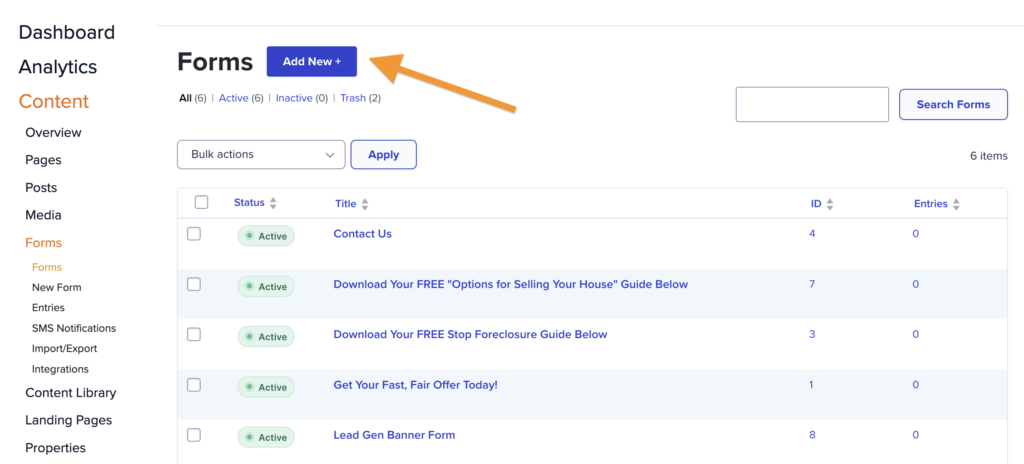Select the Forms sub-item under Forms
This screenshot has height=464, width=1024.
click(46, 267)
